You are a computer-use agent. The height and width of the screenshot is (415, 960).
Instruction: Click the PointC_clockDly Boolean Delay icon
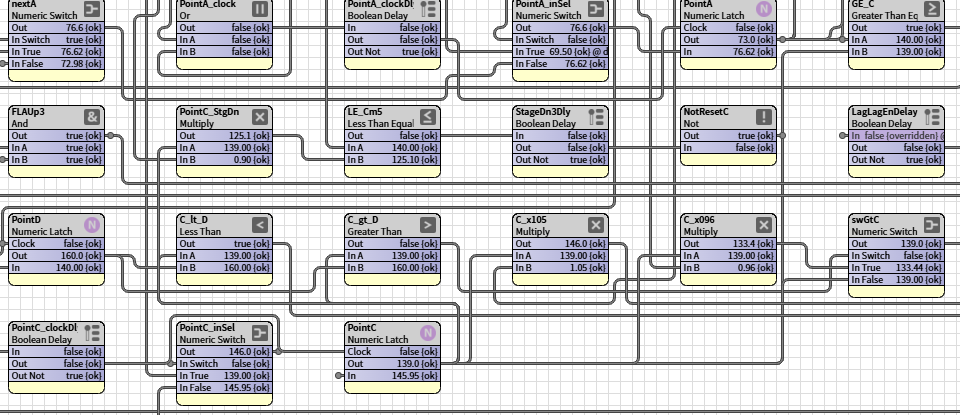point(92,333)
